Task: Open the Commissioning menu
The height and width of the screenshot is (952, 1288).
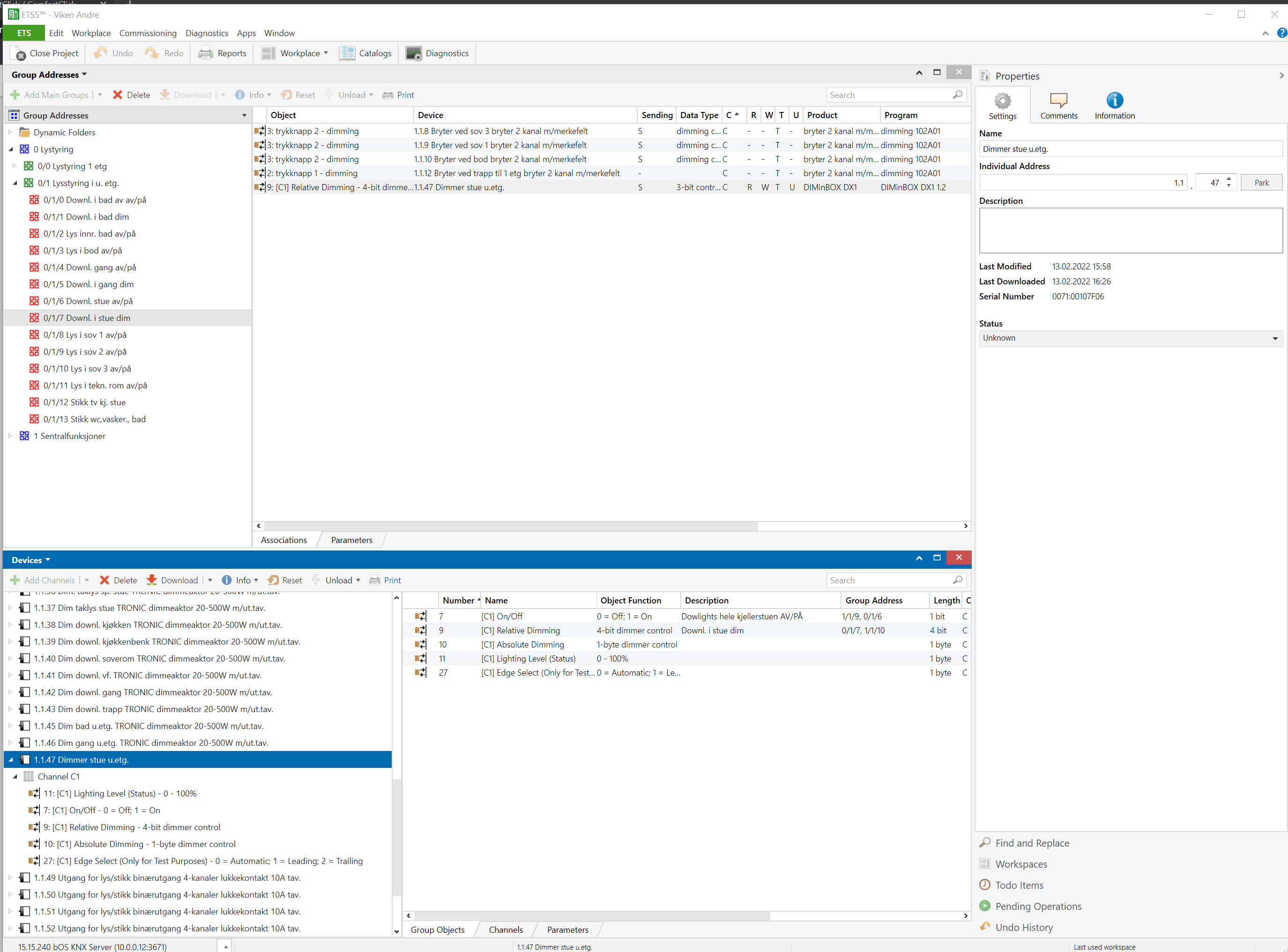Action: [x=148, y=33]
